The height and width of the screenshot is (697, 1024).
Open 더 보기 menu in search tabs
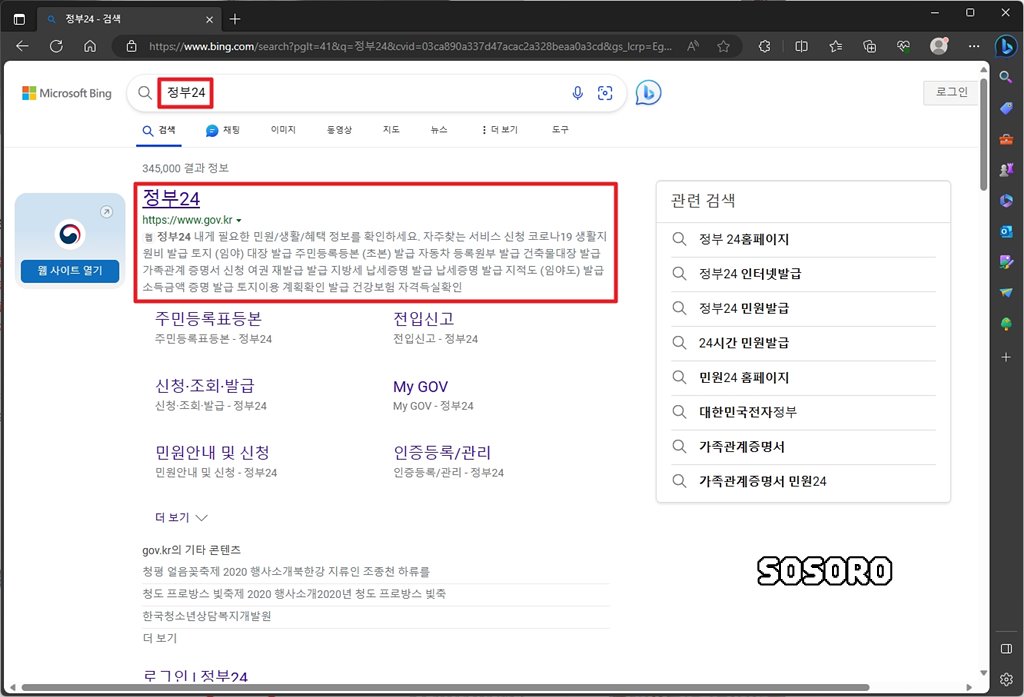(499, 130)
